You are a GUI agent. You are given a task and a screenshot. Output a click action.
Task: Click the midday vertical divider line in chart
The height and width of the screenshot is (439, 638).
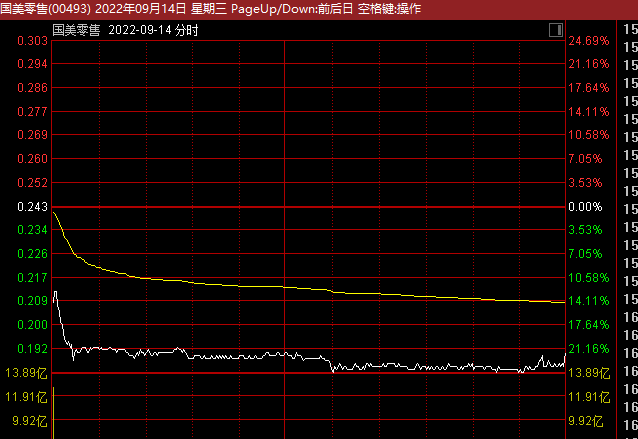[285, 150]
